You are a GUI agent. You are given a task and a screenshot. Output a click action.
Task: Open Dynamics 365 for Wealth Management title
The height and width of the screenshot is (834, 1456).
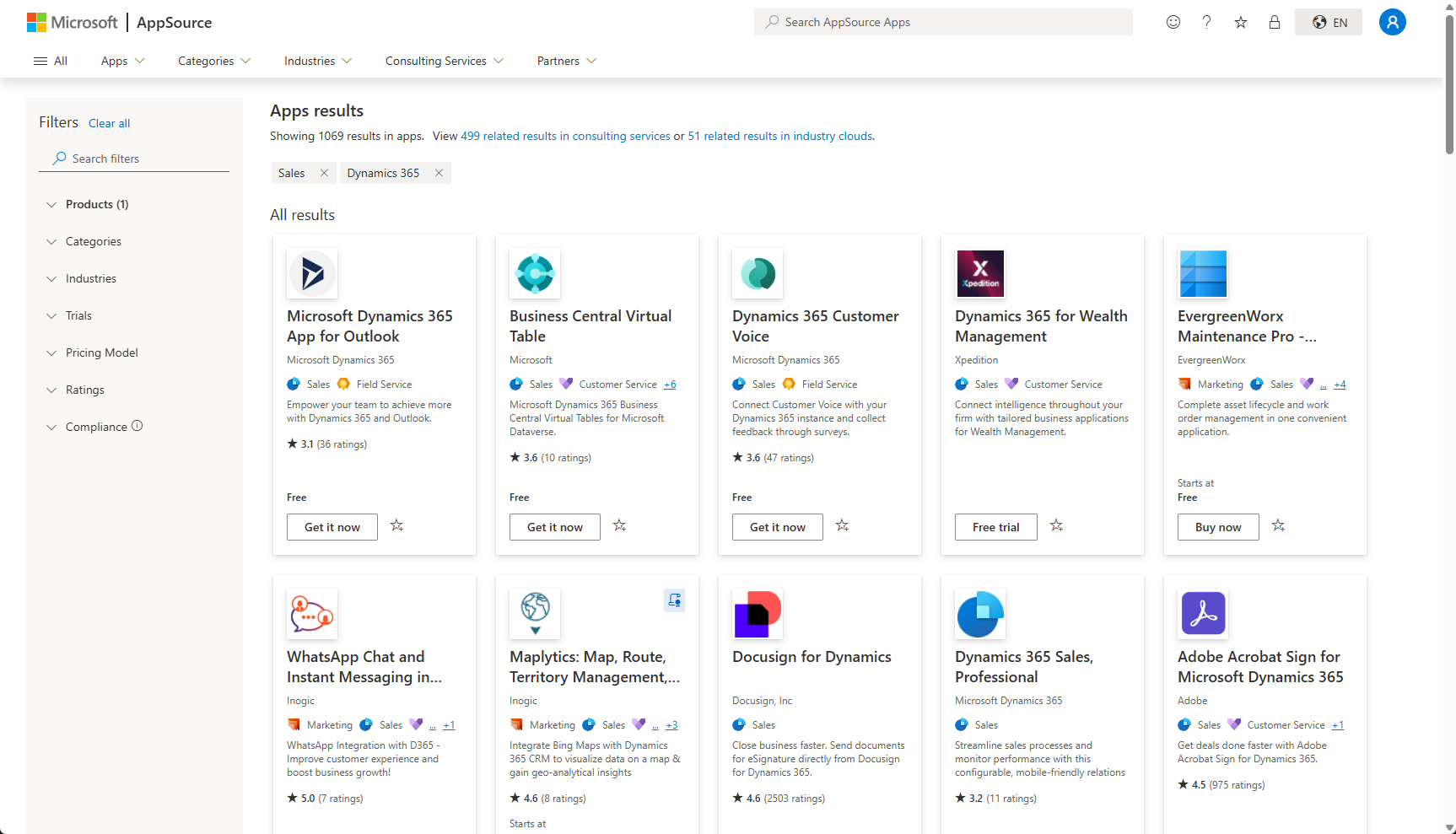coord(1041,326)
